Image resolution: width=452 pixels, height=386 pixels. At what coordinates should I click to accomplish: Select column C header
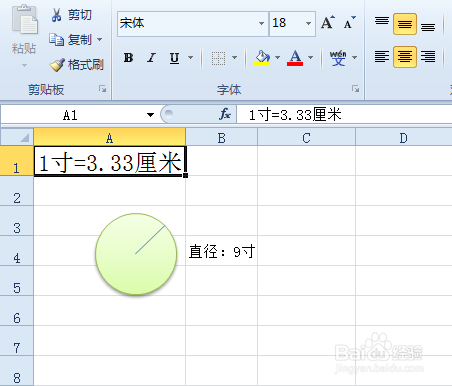306,138
